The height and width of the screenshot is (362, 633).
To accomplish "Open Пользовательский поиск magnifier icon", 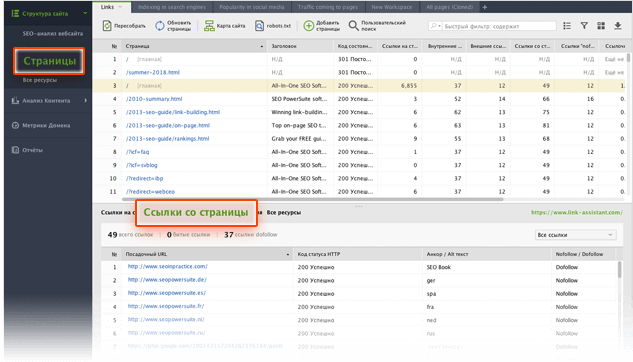I will pyautogui.click(x=353, y=26).
